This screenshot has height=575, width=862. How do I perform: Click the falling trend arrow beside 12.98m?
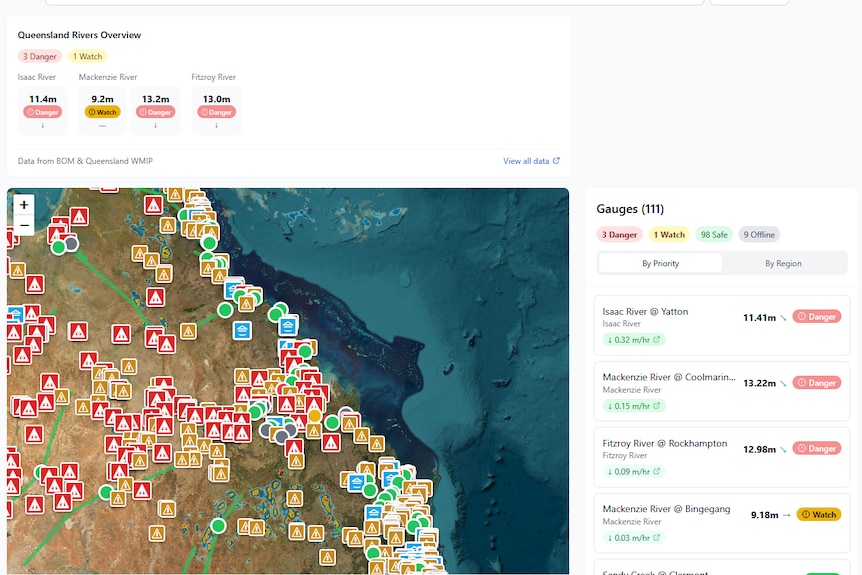tap(783, 450)
